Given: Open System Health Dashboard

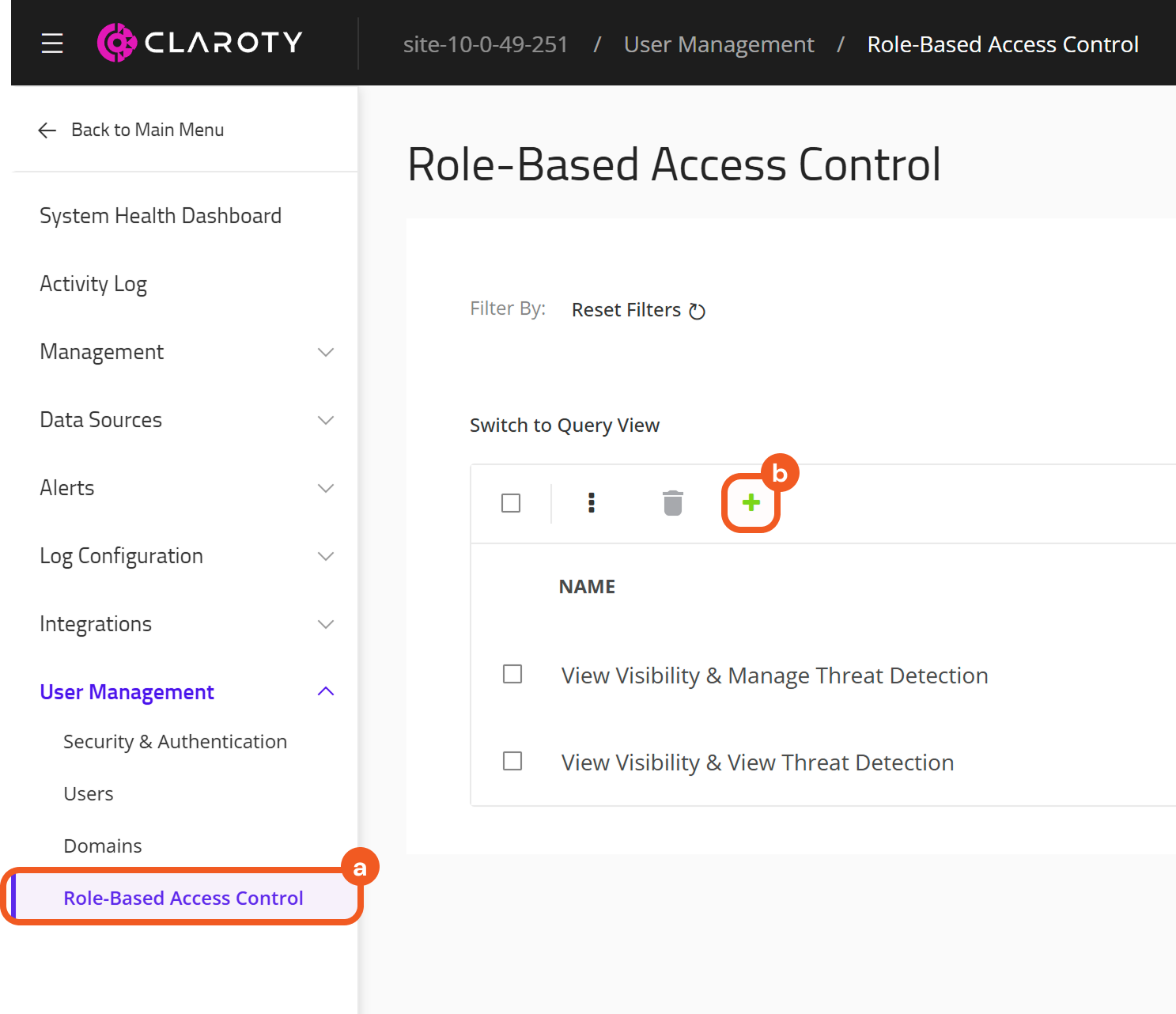Looking at the screenshot, I should coord(161,216).
